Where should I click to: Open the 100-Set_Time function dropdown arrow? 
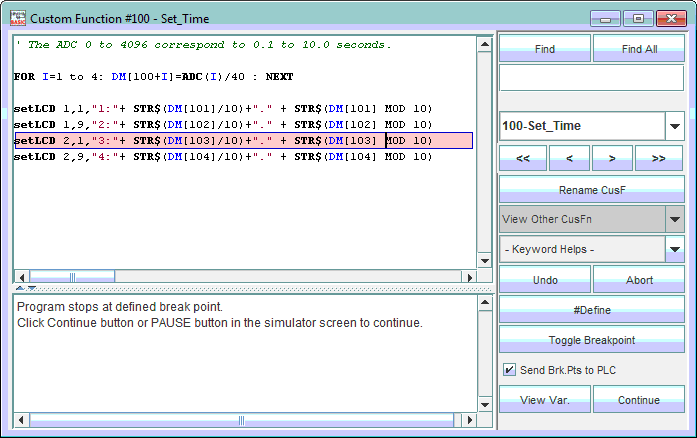675,126
